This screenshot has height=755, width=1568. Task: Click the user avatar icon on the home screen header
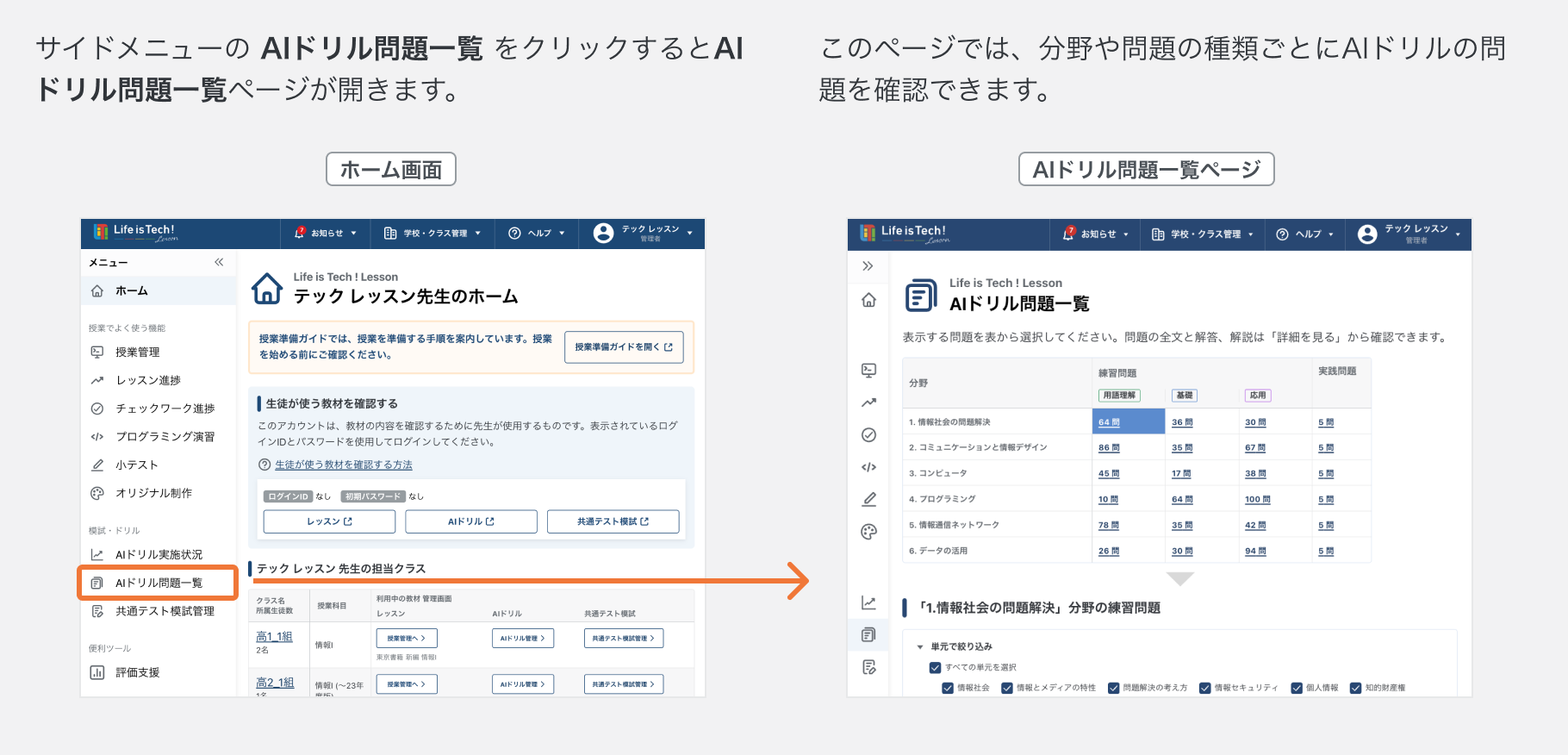[x=604, y=233]
